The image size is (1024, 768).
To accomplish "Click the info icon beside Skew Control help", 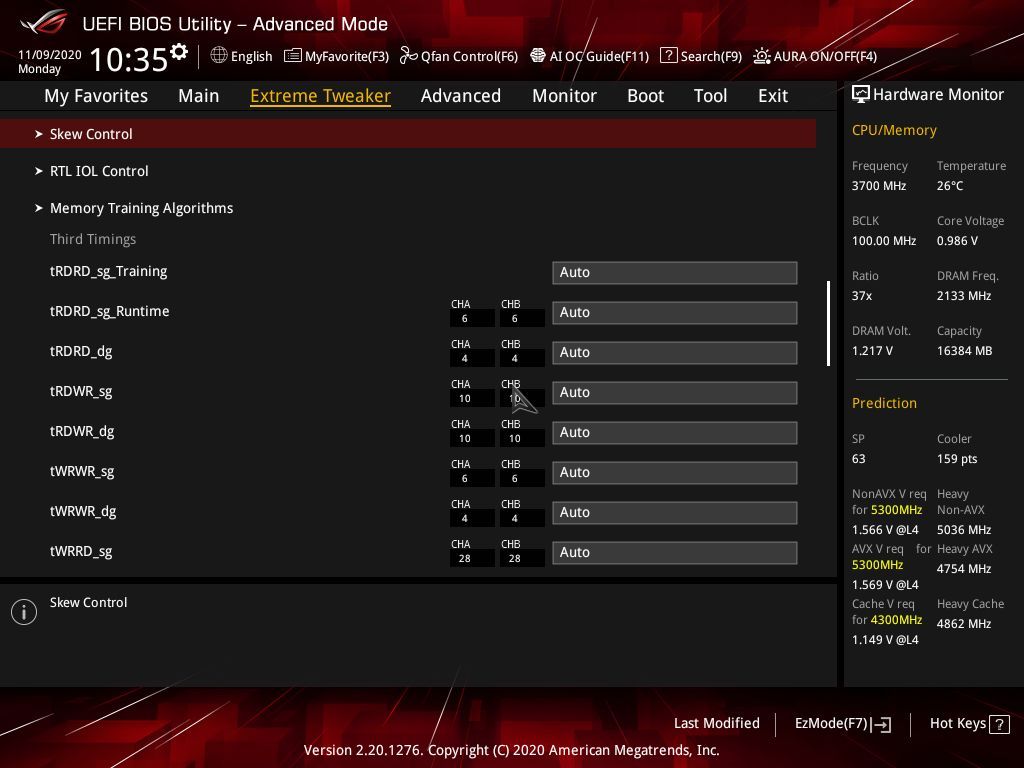I will pos(24,612).
